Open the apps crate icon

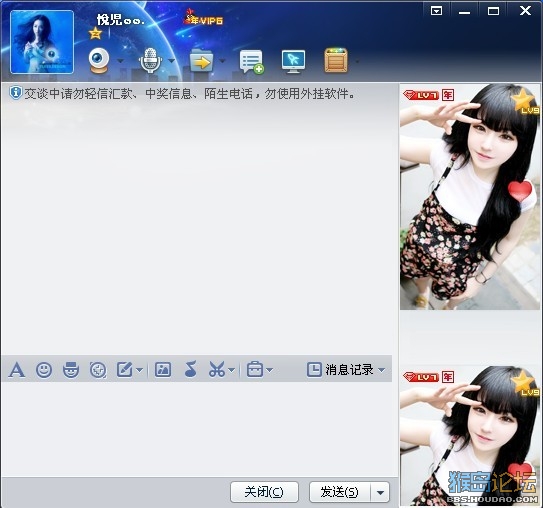pos(336,61)
